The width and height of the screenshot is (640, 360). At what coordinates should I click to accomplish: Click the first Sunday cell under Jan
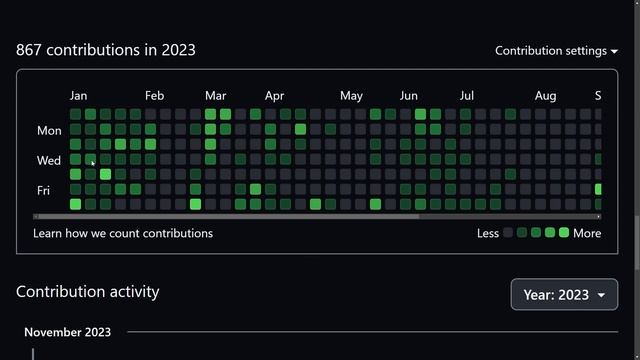(x=75, y=114)
